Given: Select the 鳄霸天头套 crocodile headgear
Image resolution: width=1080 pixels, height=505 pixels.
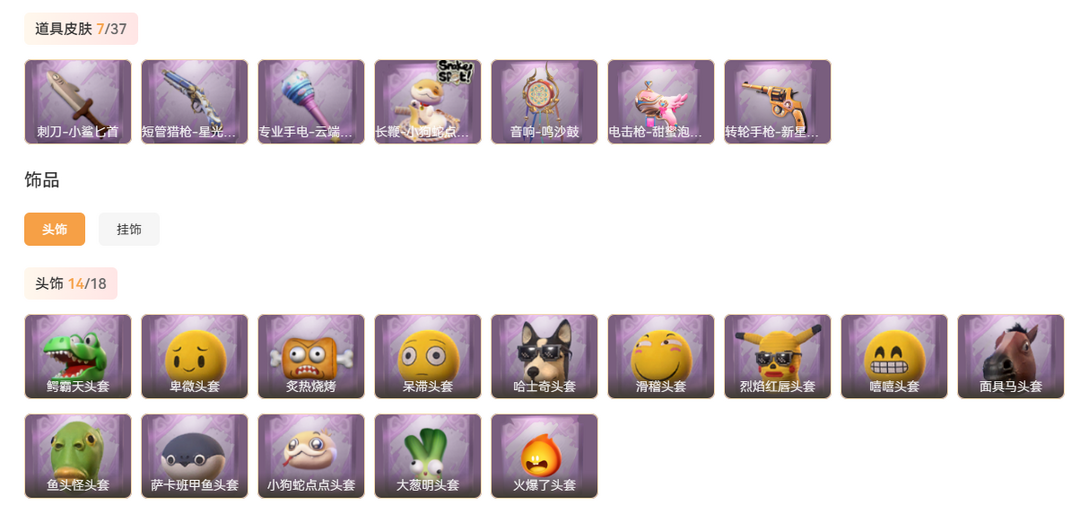Looking at the screenshot, I should [x=78, y=357].
